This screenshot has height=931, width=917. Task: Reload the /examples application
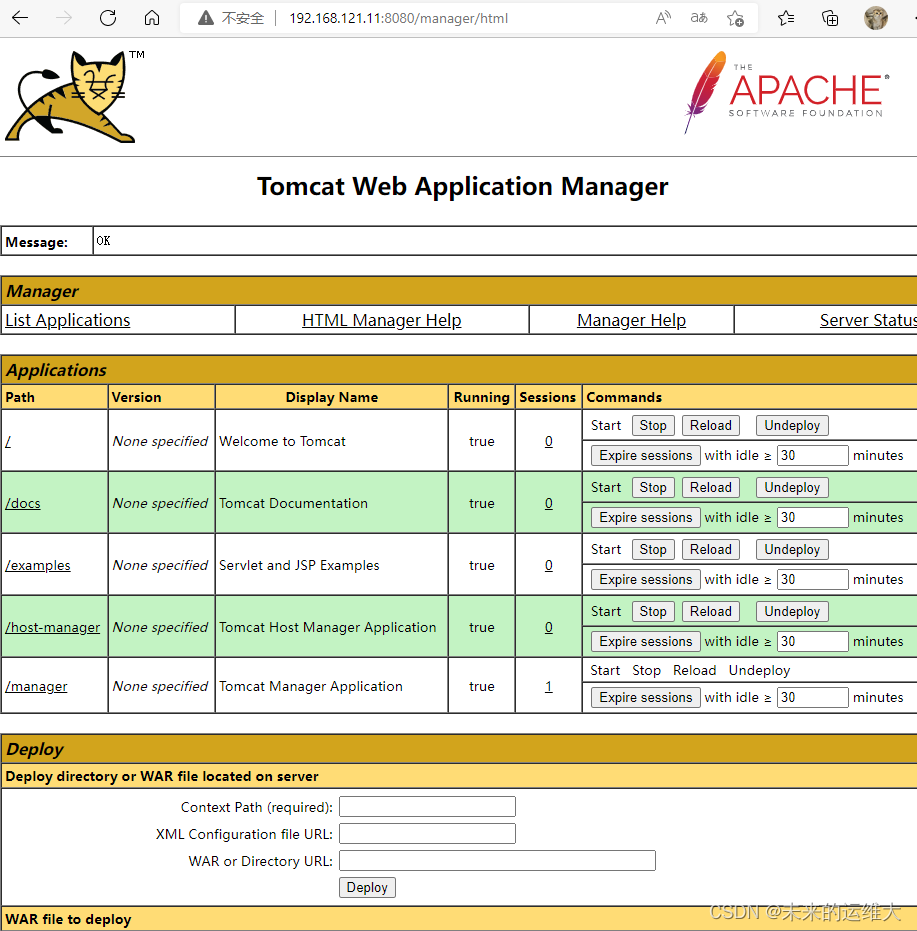click(x=710, y=549)
